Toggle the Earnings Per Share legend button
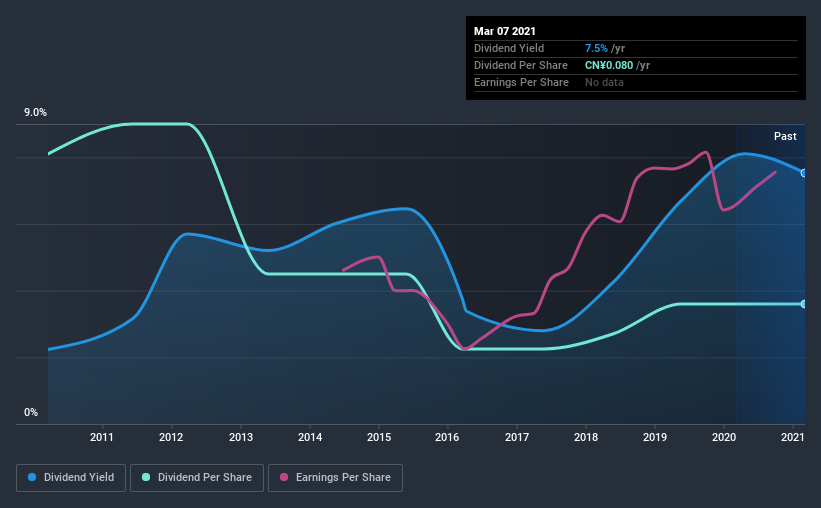This screenshot has width=821, height=508. (335, 478)
